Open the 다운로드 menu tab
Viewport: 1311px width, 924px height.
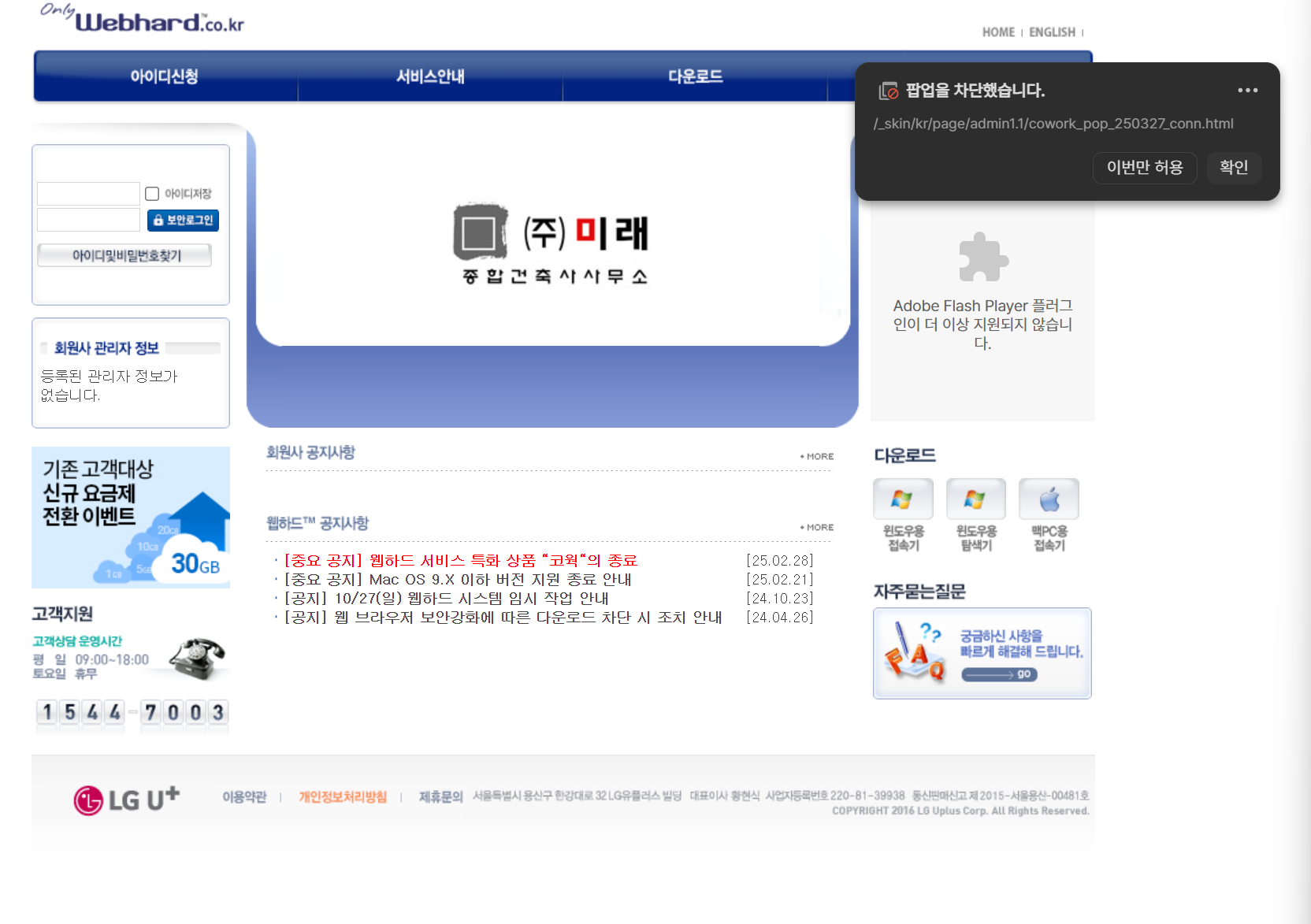[x=695, y=76]
